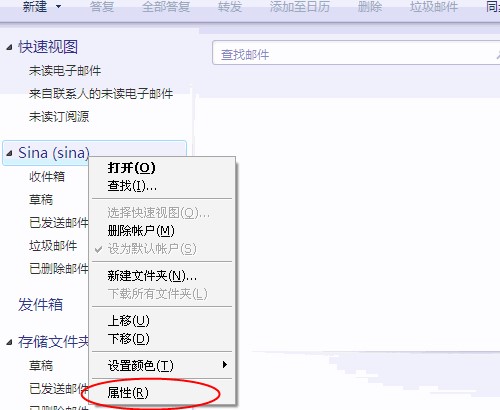Image resolution: width=500 pixels, height=410 pixels.
Task: Select 删除帐户(M) menu entry
Action: click(x=141, y=231)
